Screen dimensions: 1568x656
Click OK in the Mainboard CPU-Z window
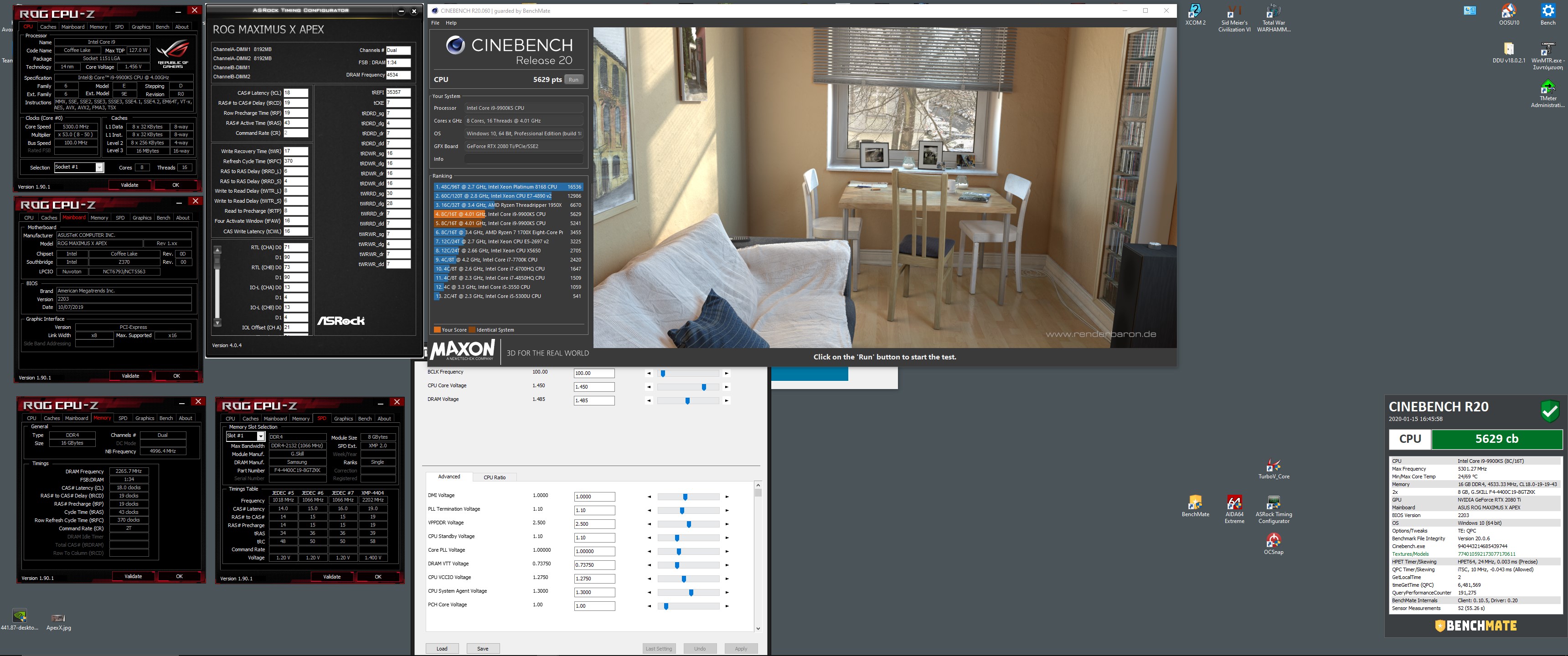tap(176, 376)
